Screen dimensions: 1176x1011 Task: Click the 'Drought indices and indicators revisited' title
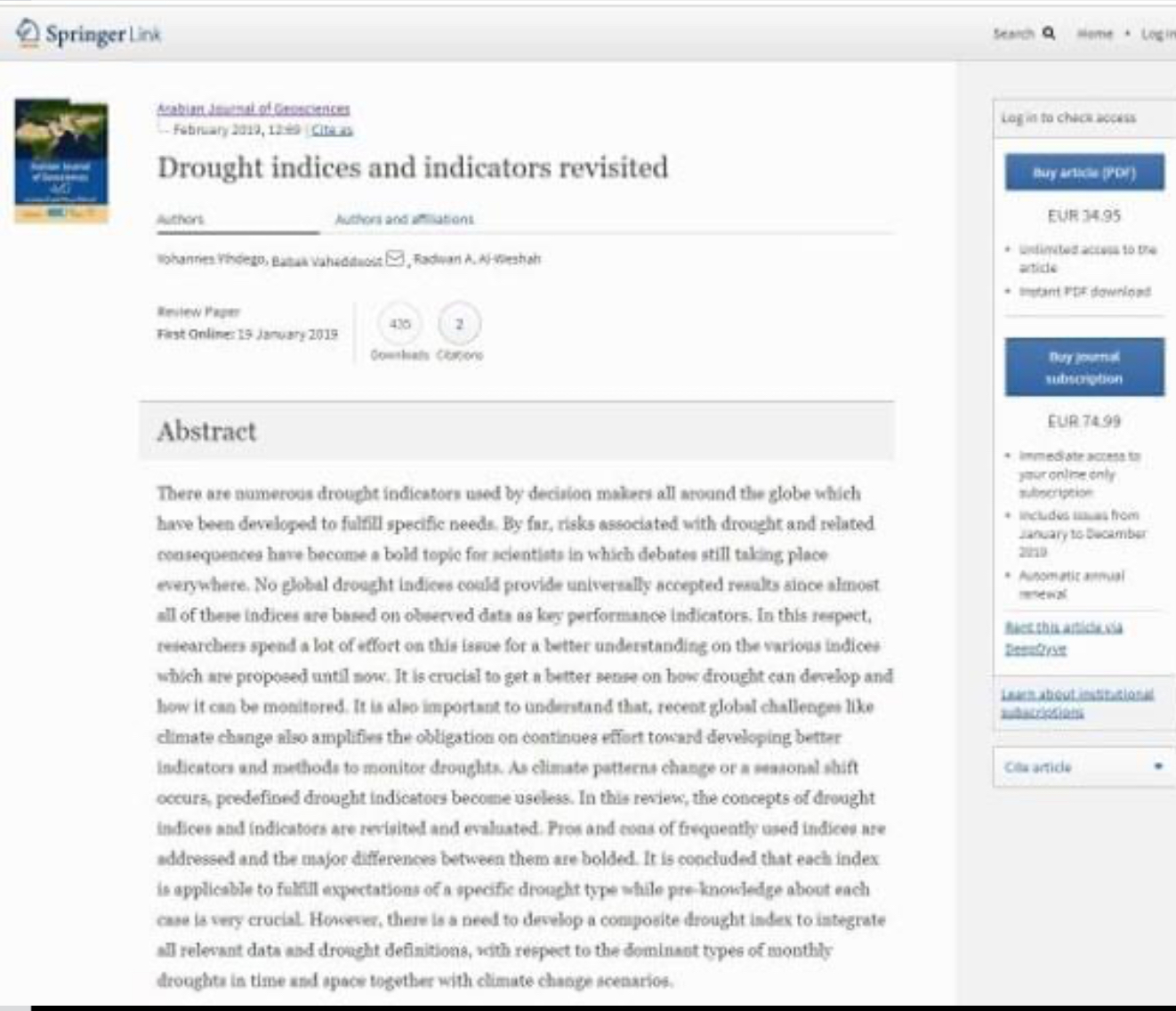[413, 167]
